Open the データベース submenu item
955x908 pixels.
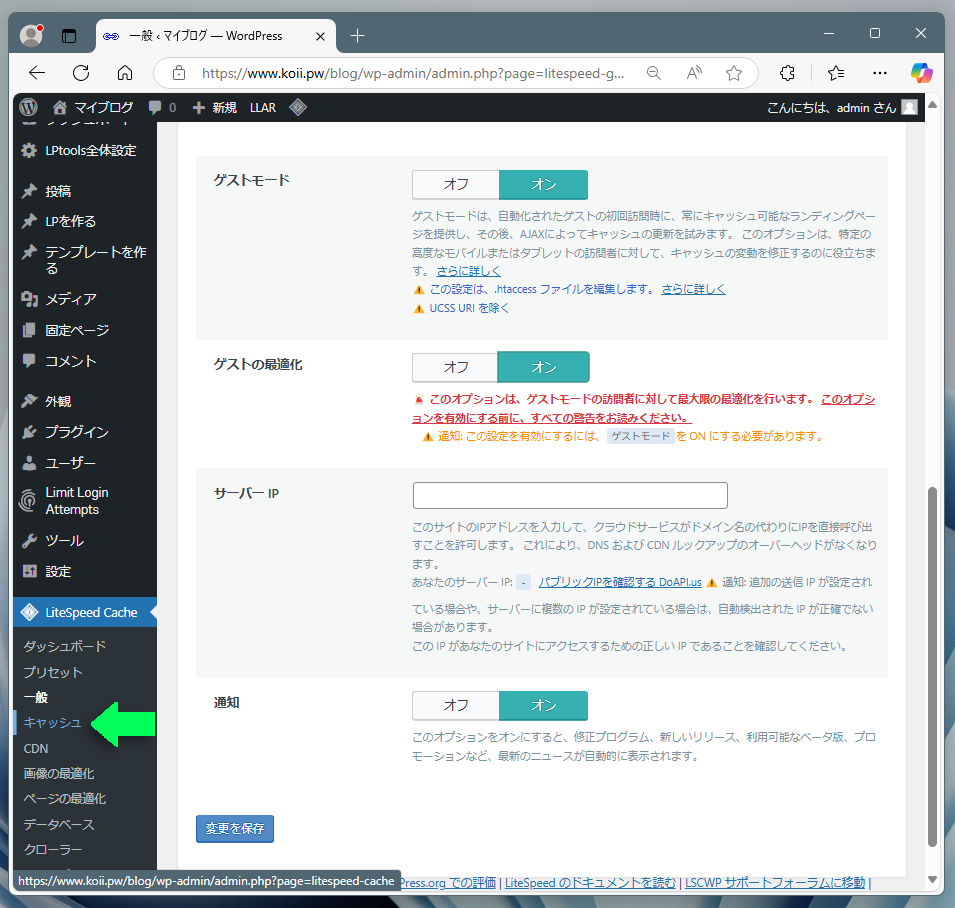click(x=59, y=824)
